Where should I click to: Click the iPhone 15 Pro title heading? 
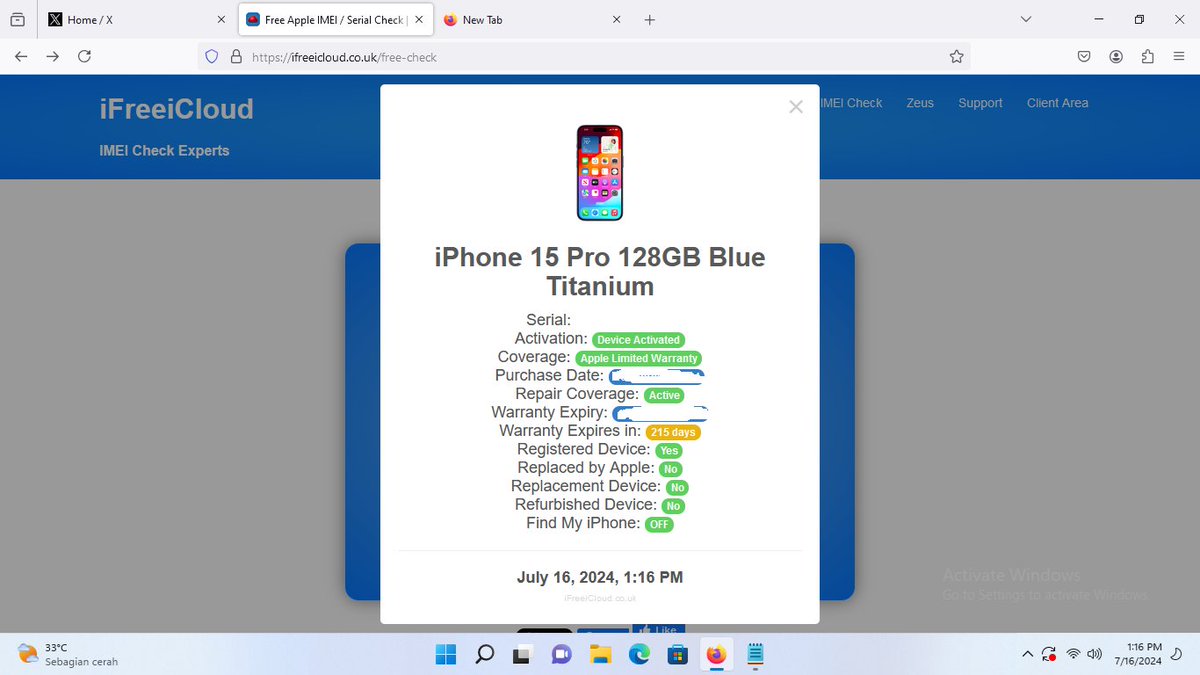point(600,271)
